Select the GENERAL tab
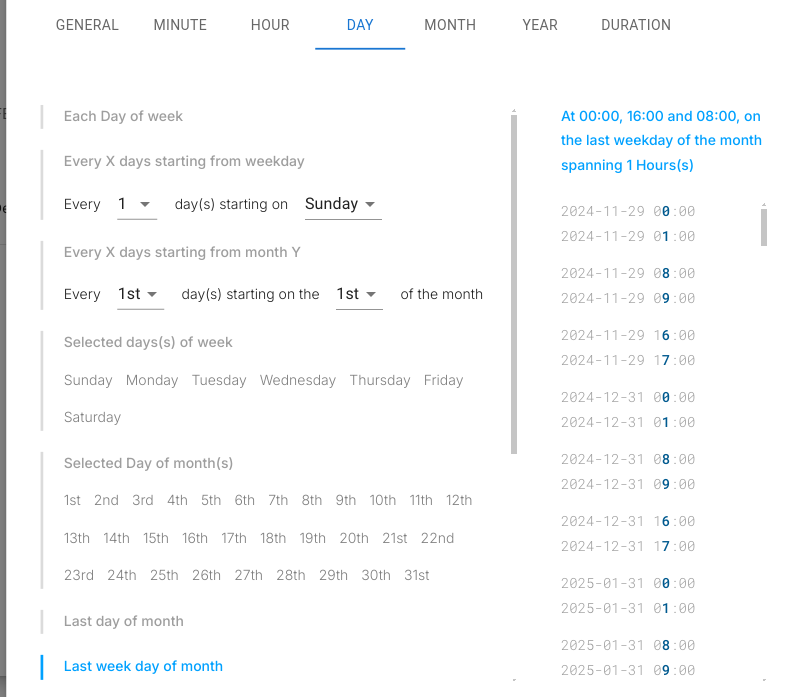 point(87,25)
